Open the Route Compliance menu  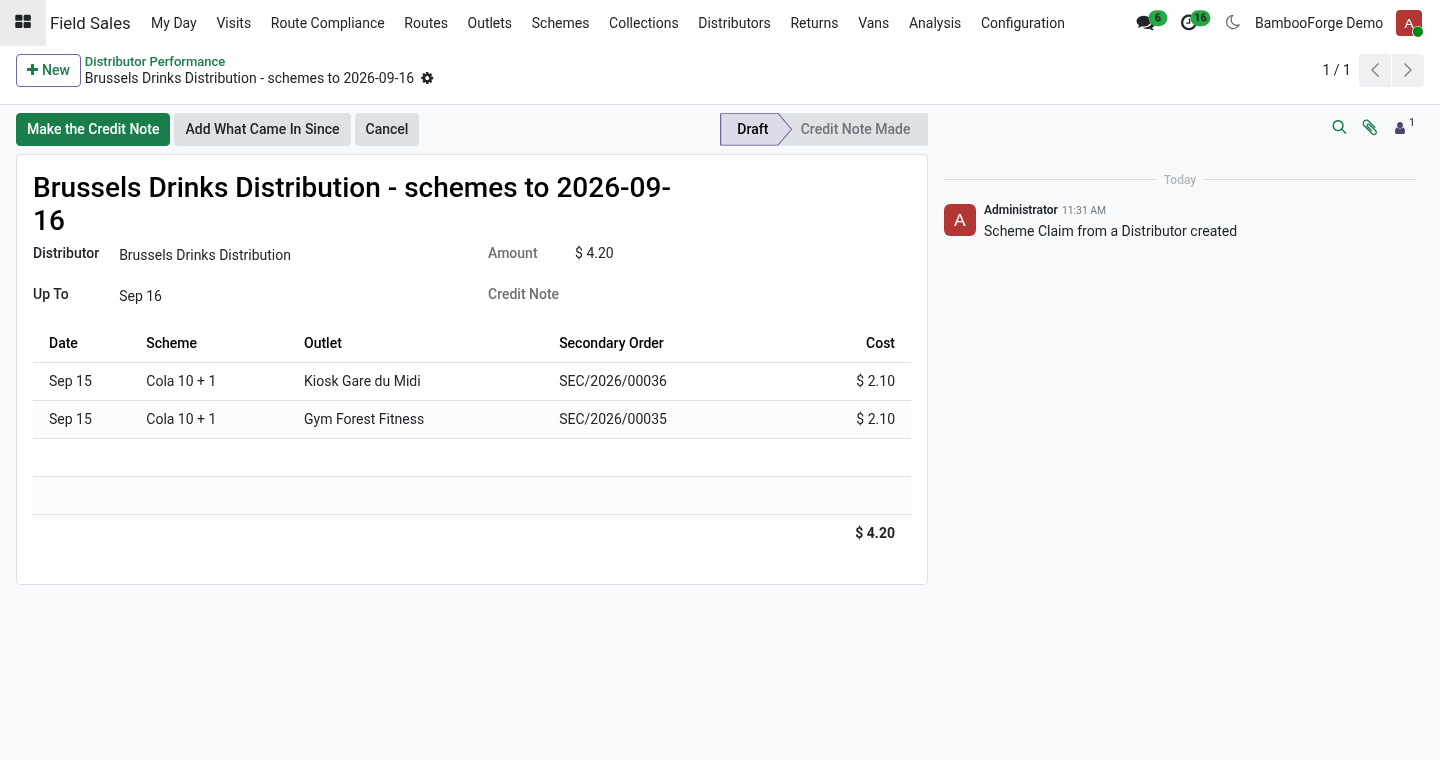click(328, 23)
